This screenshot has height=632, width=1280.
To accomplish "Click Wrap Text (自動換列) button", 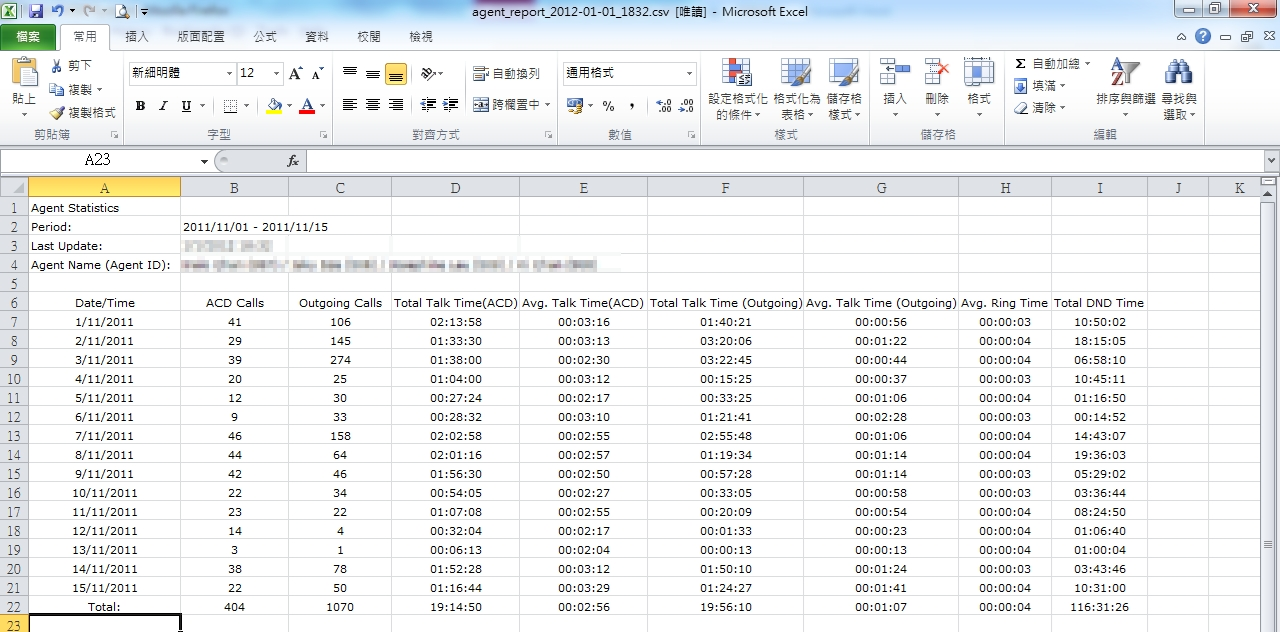I will 506,74.
